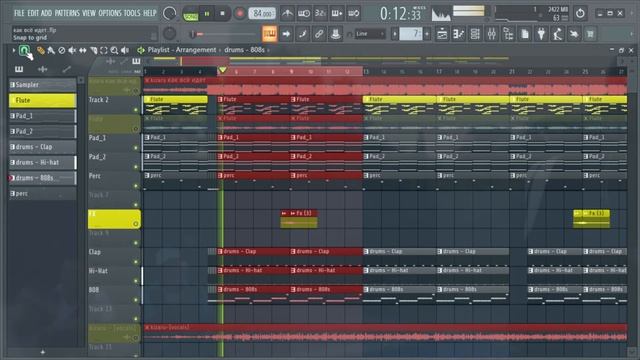Stop playback with the stop button

tap(222, 13)
